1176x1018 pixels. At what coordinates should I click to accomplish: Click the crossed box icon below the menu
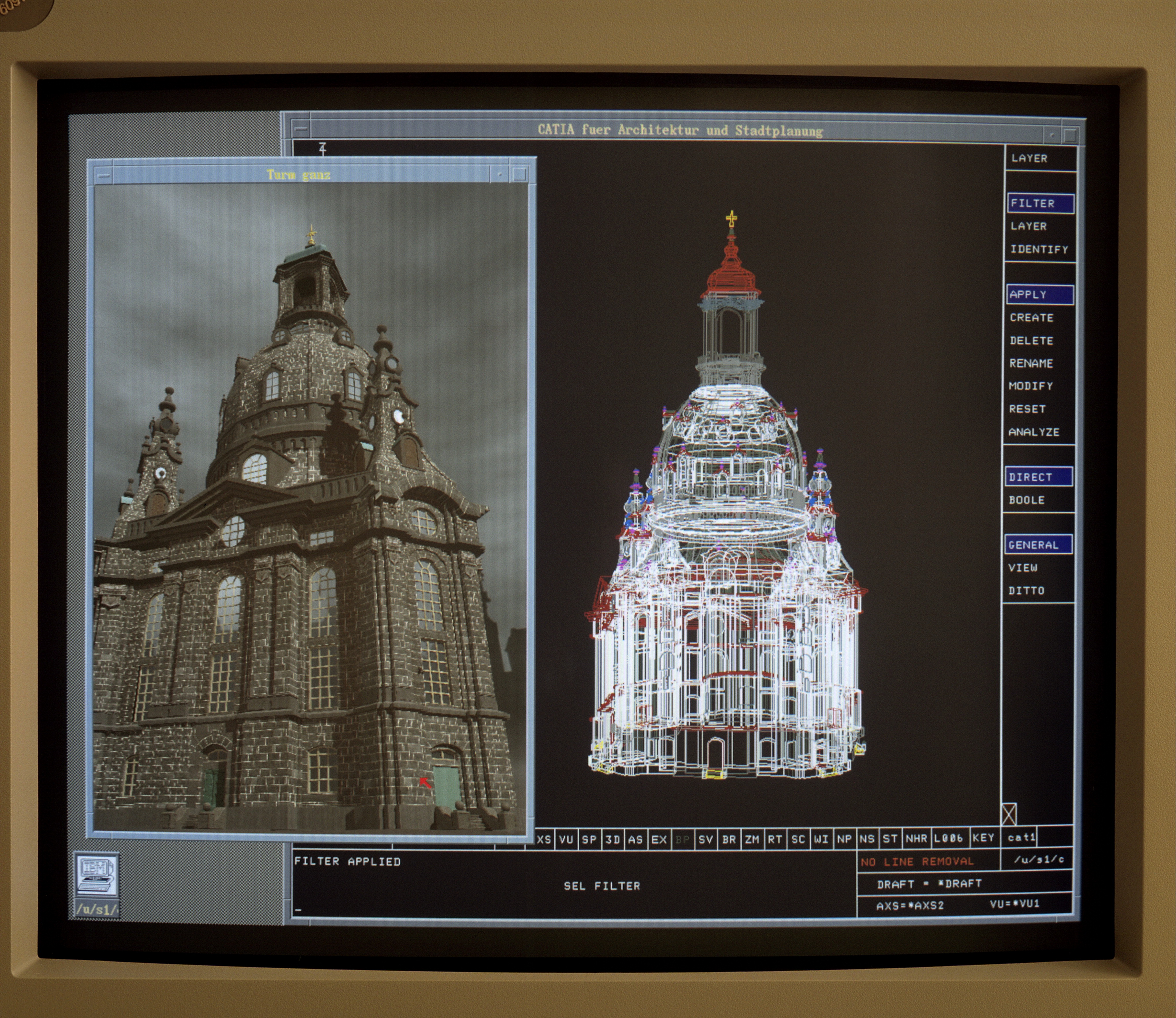pyautogui.click(x=1009, y=813)
